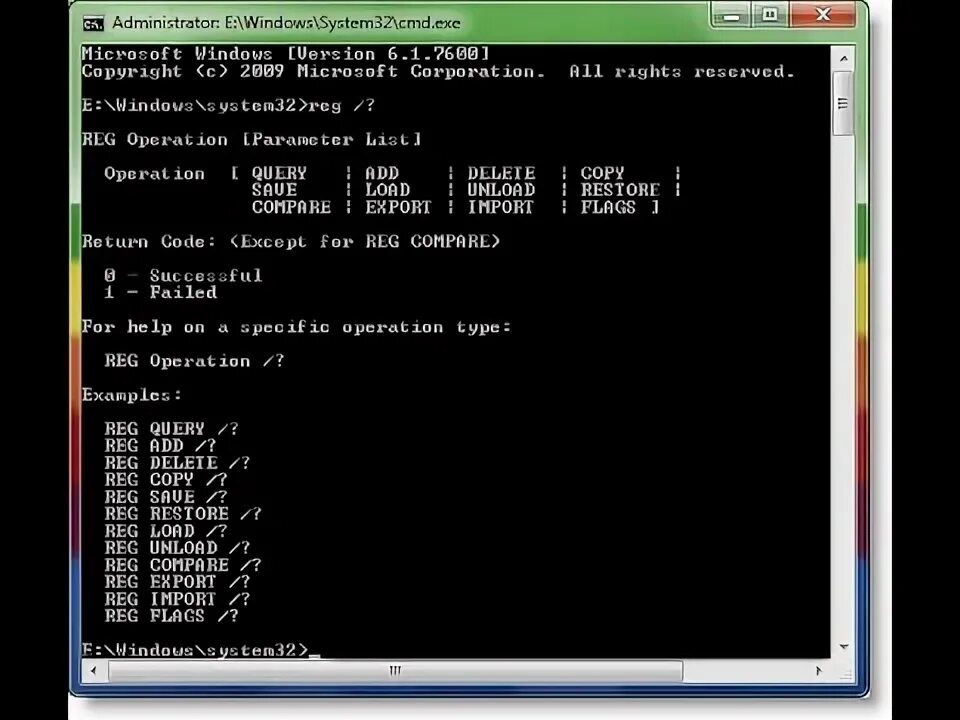This screenshot has height=720, width=960.
Task: Maximize the Administrator cmd.exe window
Action: click(770, 15)
